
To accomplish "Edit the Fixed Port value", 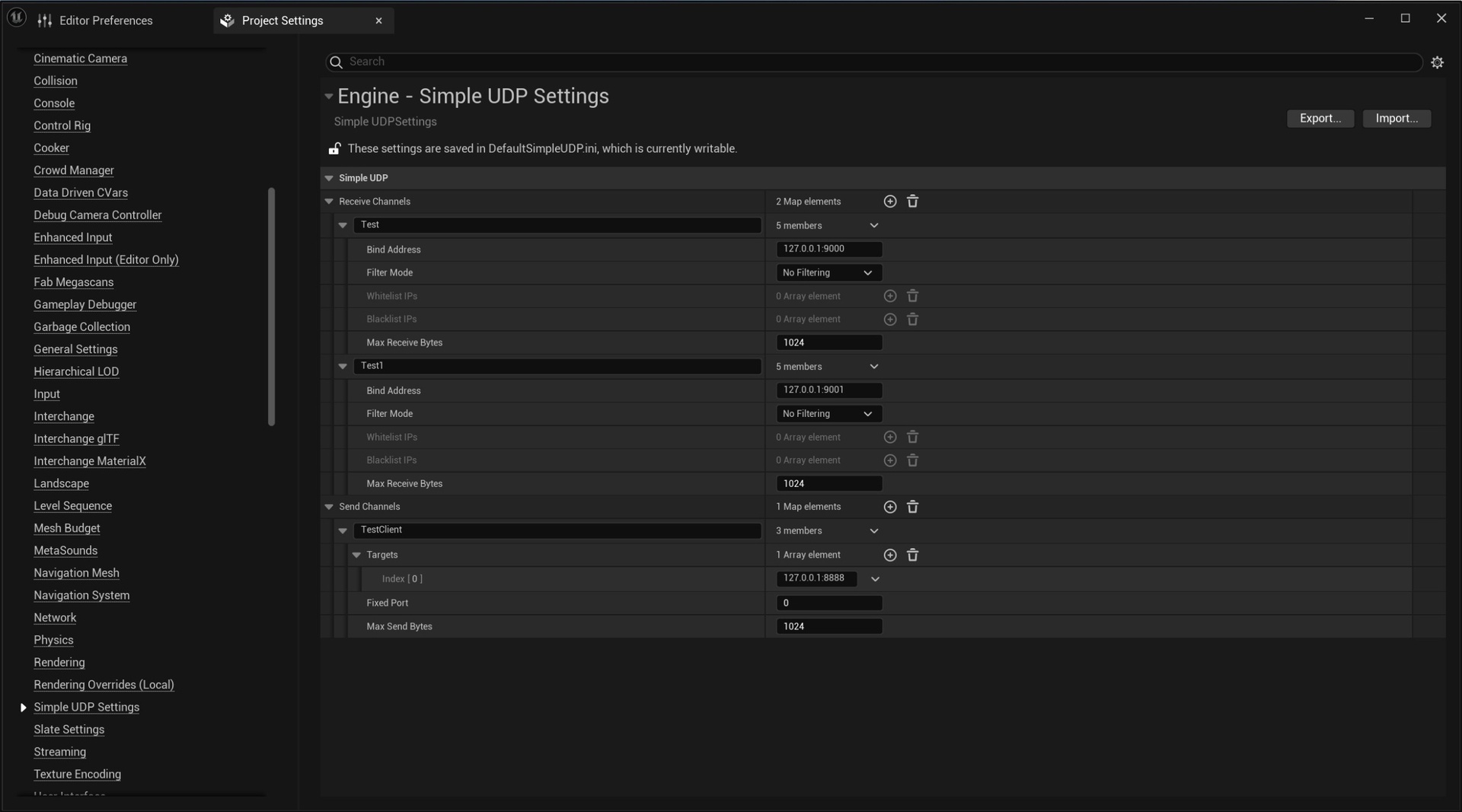I will click(828, 603).
